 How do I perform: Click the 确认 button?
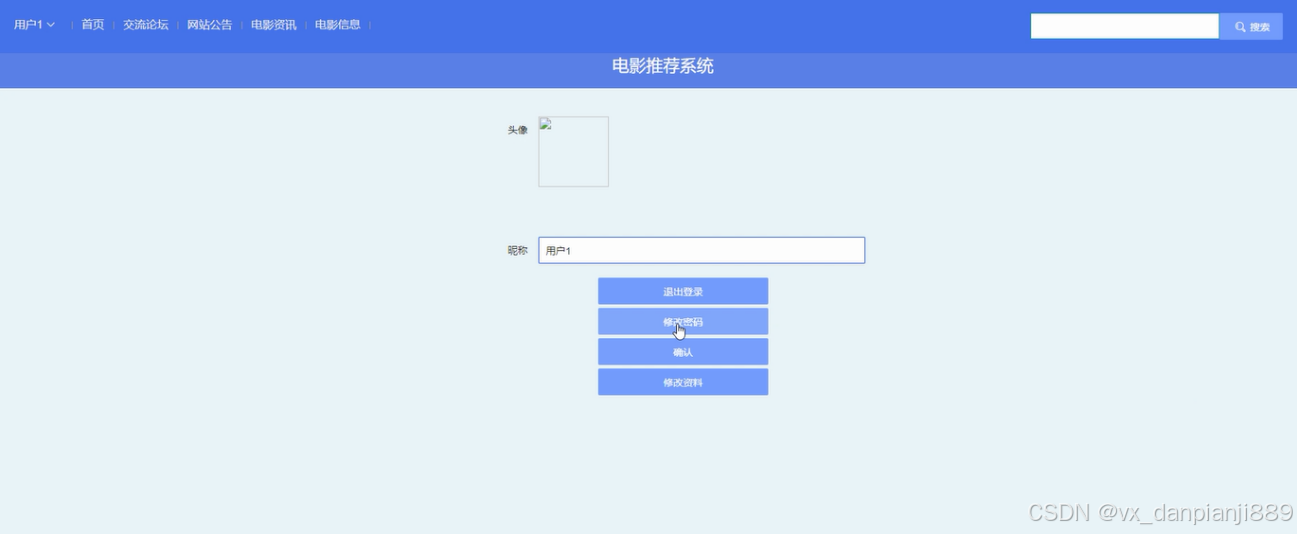pyautogui.click(x=683, y=352)
